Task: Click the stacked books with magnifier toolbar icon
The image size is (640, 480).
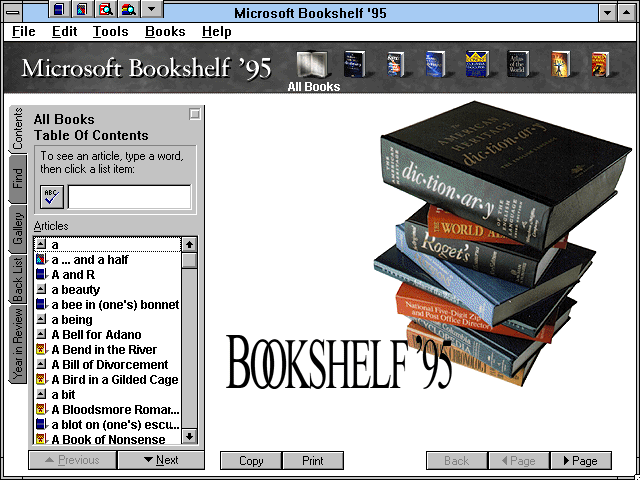Action: pyautogui.click(x=129, y=9)
